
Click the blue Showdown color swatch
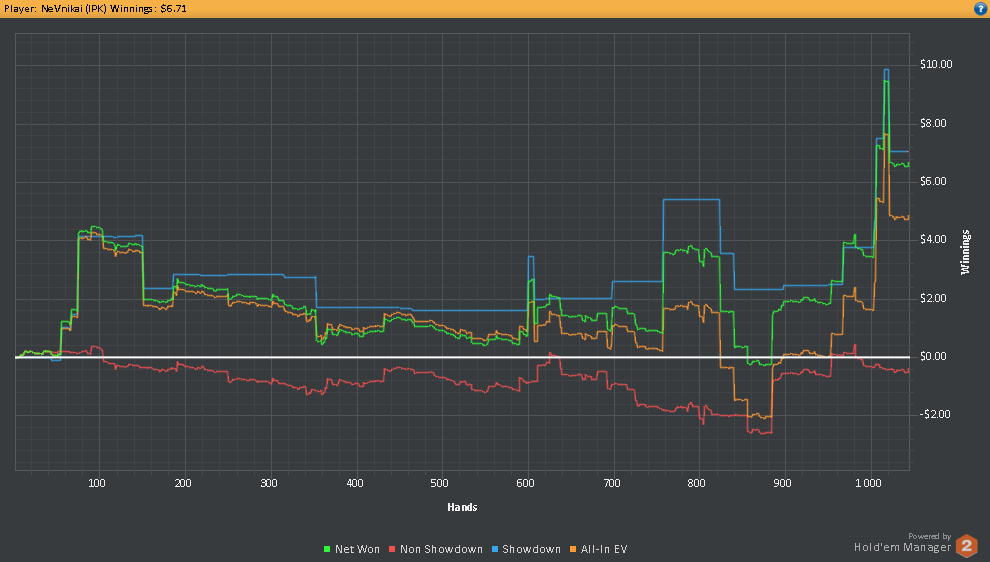coord(495,549)
